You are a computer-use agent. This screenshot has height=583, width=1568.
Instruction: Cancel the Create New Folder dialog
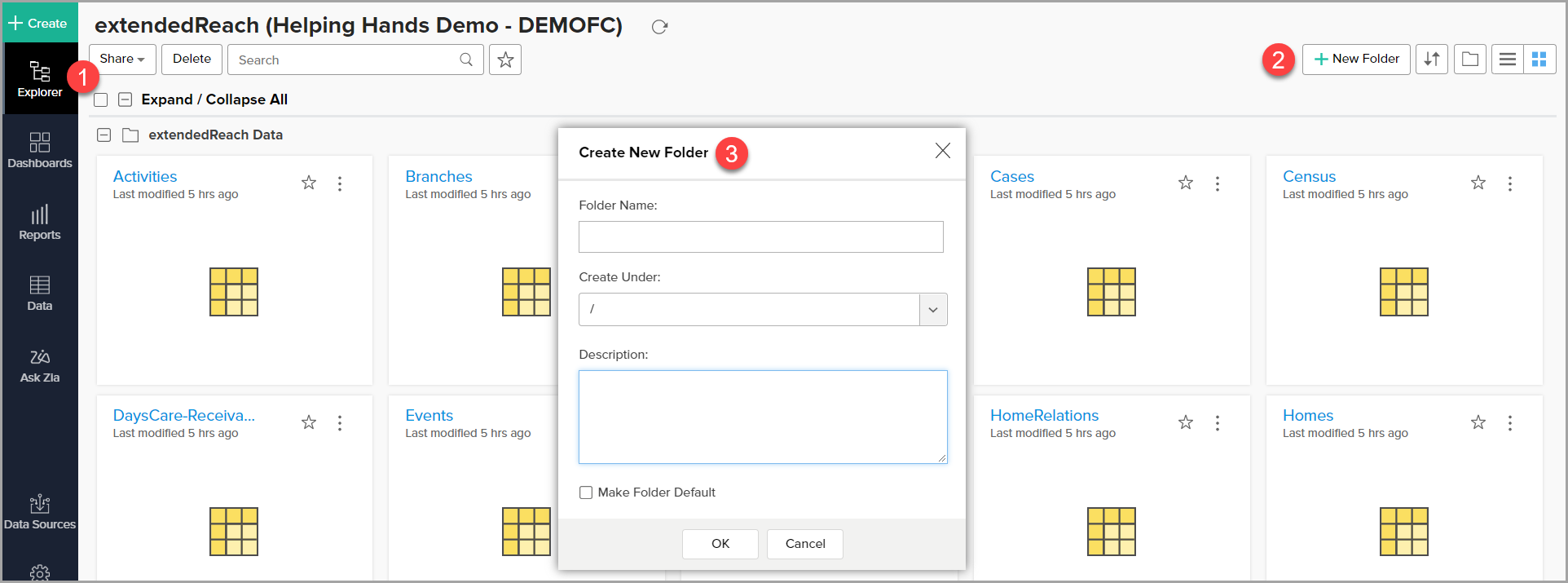(805, 544)
